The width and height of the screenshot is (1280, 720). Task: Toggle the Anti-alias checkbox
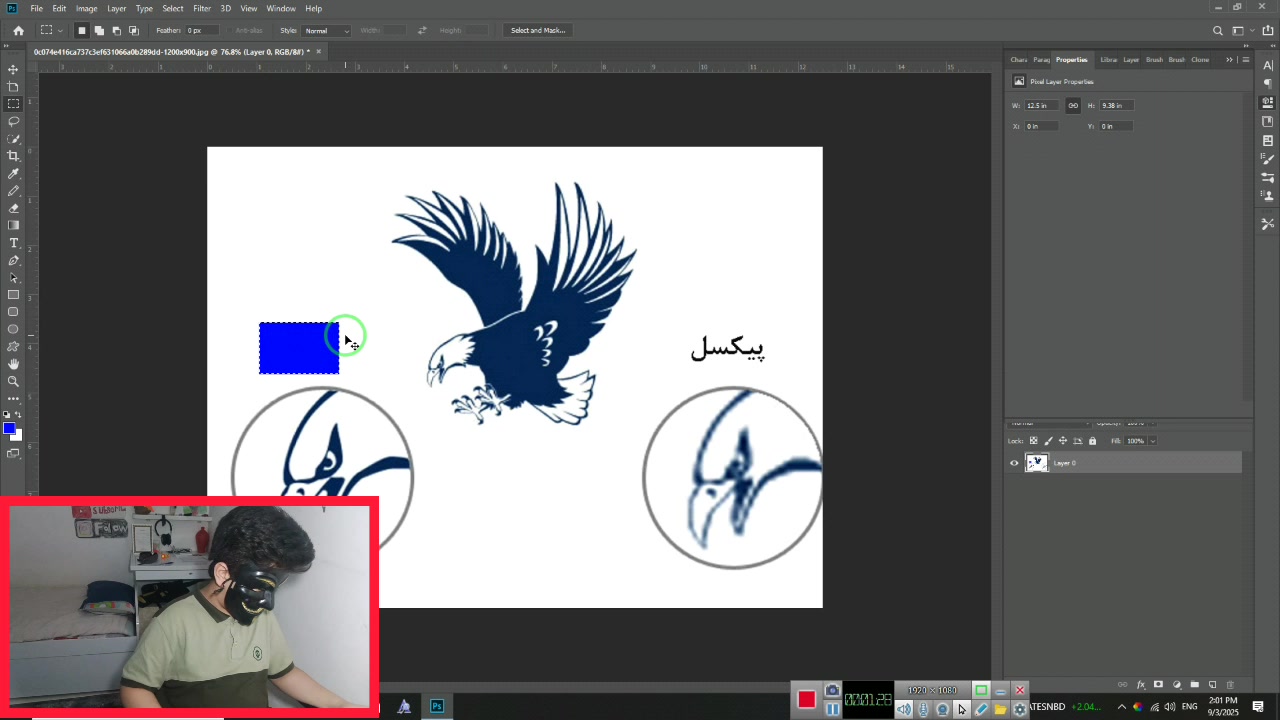click(229, 31)
